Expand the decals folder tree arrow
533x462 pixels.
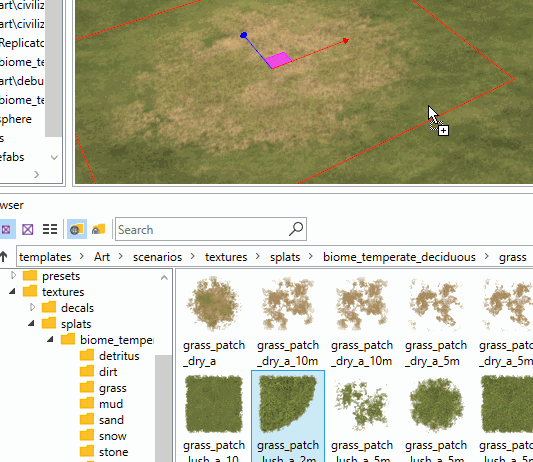coord(32,307)
